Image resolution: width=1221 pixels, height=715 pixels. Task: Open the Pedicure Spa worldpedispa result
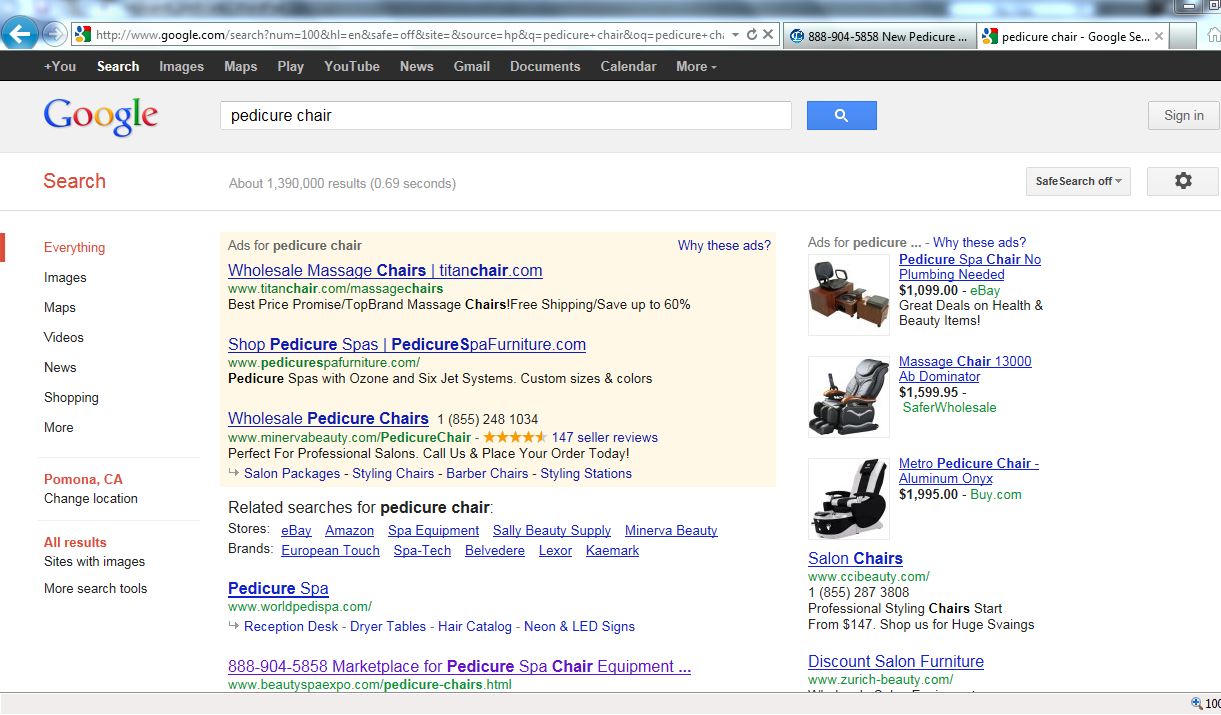[278, 588]
